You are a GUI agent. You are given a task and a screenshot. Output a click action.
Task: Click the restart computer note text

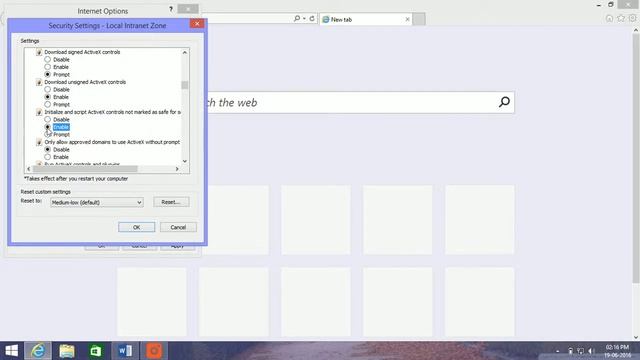tap(76, 178)
